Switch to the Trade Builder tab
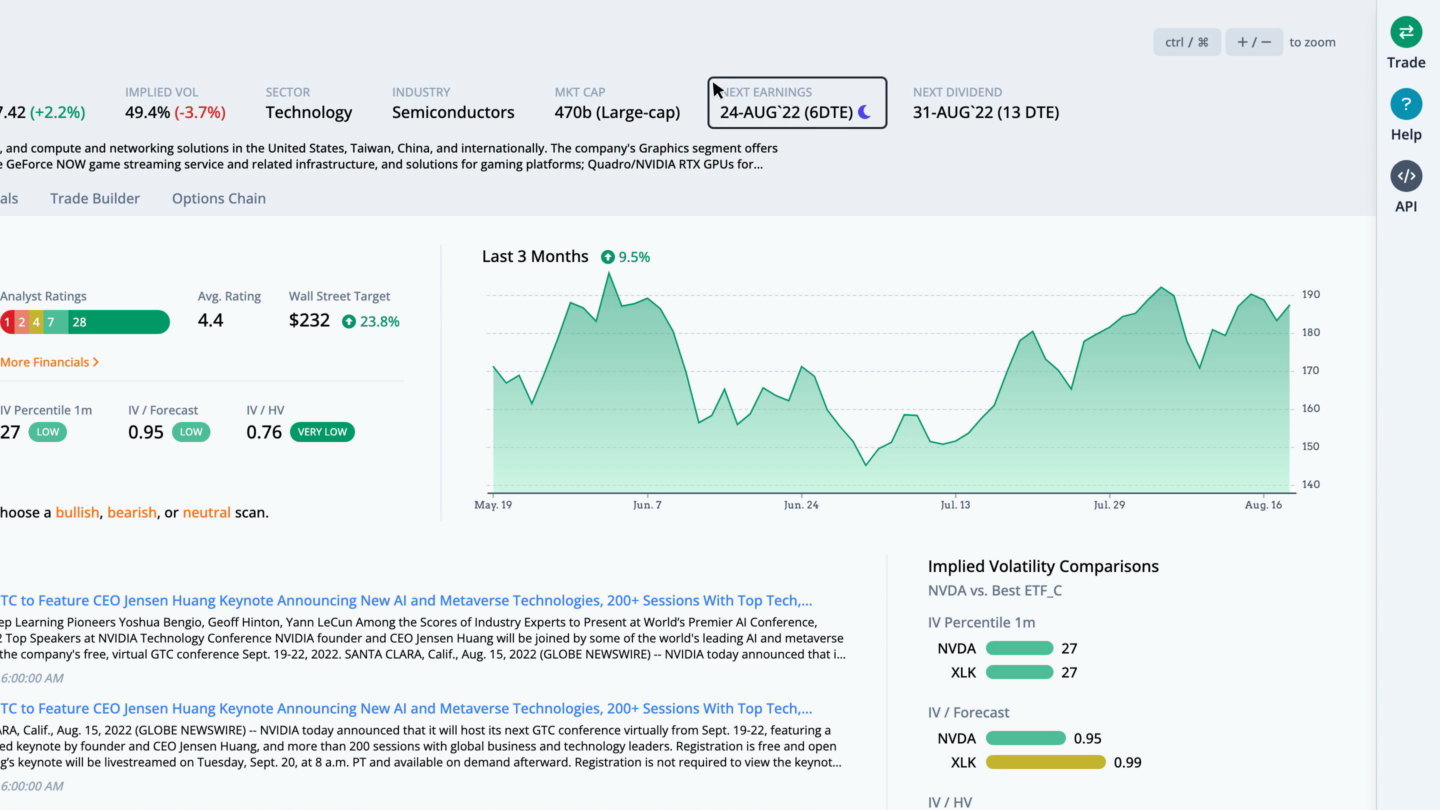 click(94, 198)
